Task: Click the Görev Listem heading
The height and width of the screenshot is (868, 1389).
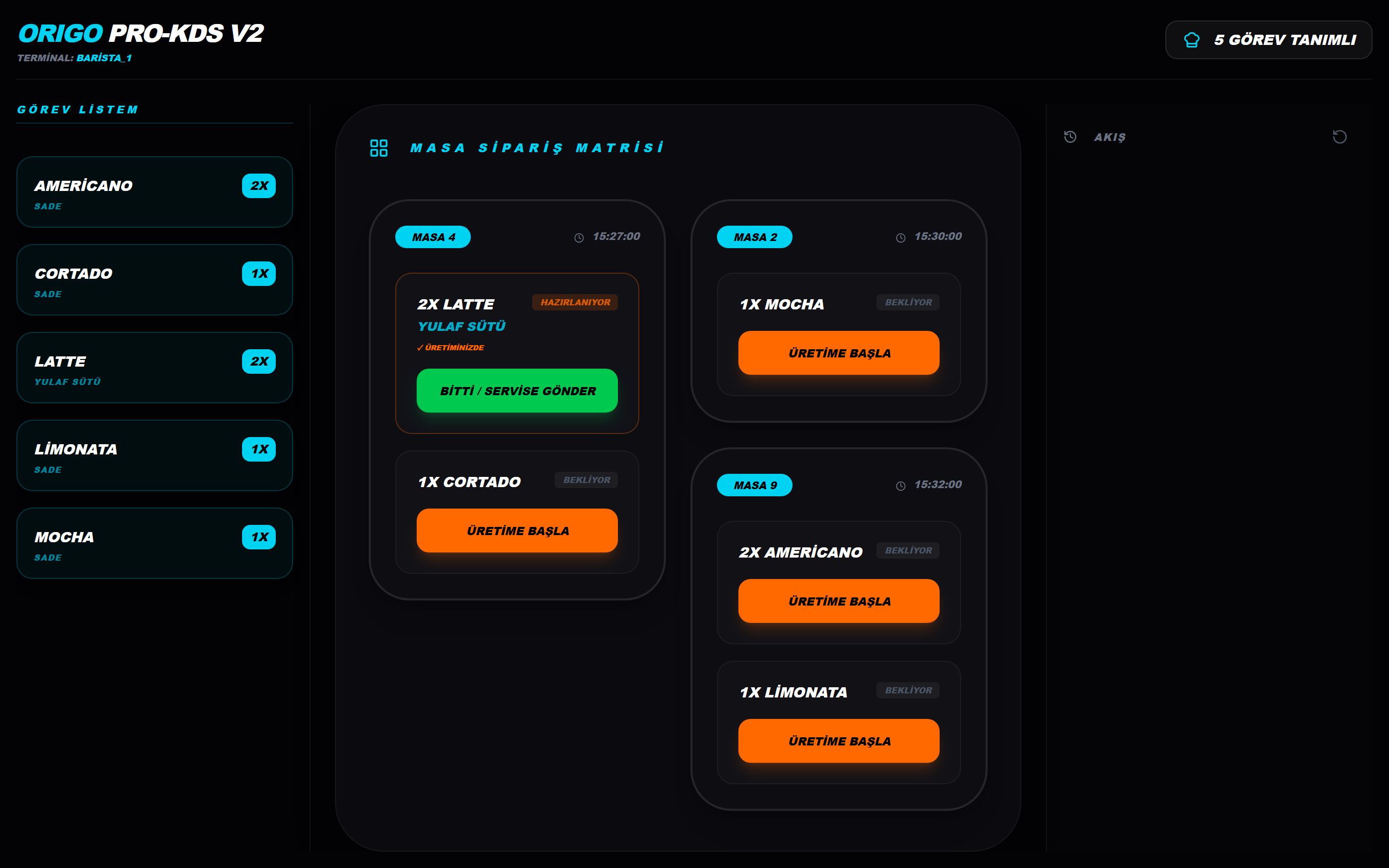Action: [78, 110]
